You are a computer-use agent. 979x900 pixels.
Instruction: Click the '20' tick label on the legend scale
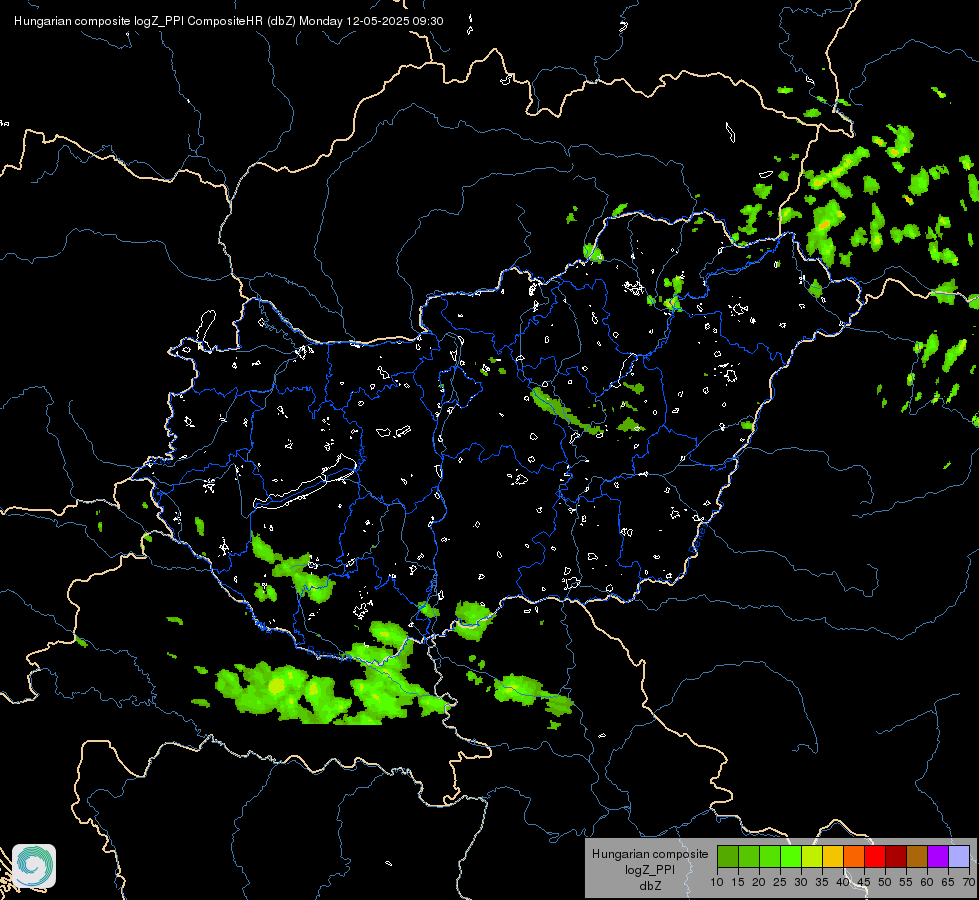pyautogui.click(x=759, y=883)
